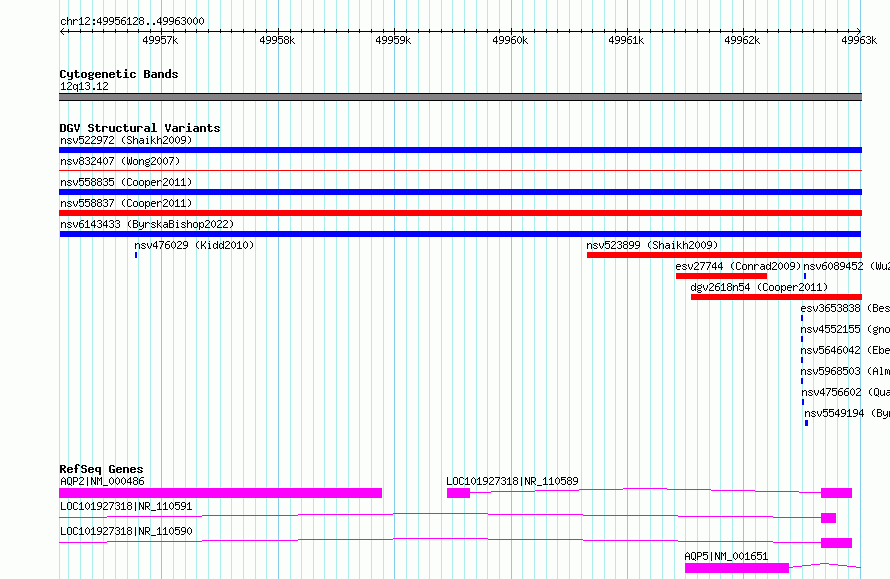Select the dgv2618n54 (Cooper2011) red bar
890x579 pixels.
click(776, 297)
